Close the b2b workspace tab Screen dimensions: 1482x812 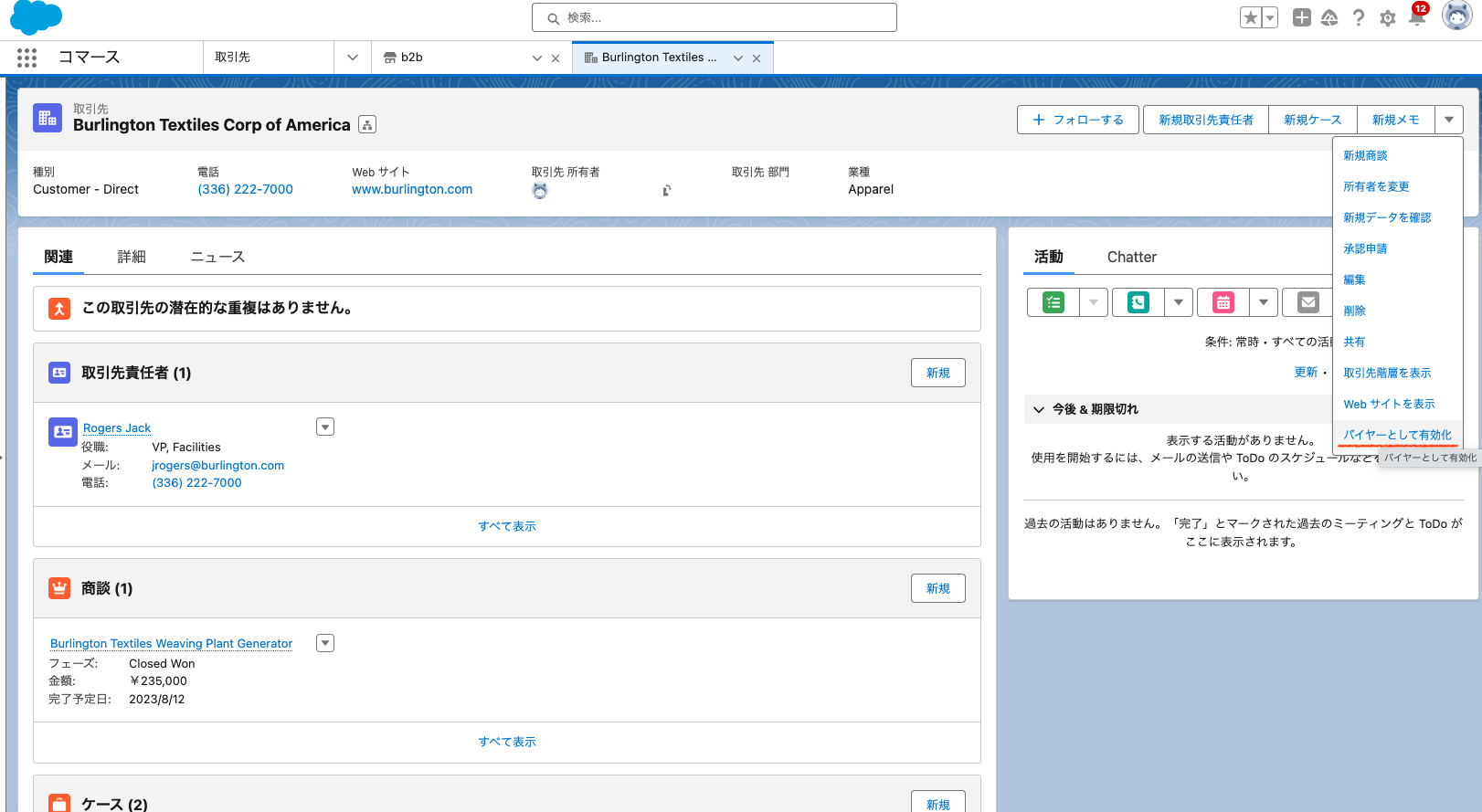click(x=556, y=58)
